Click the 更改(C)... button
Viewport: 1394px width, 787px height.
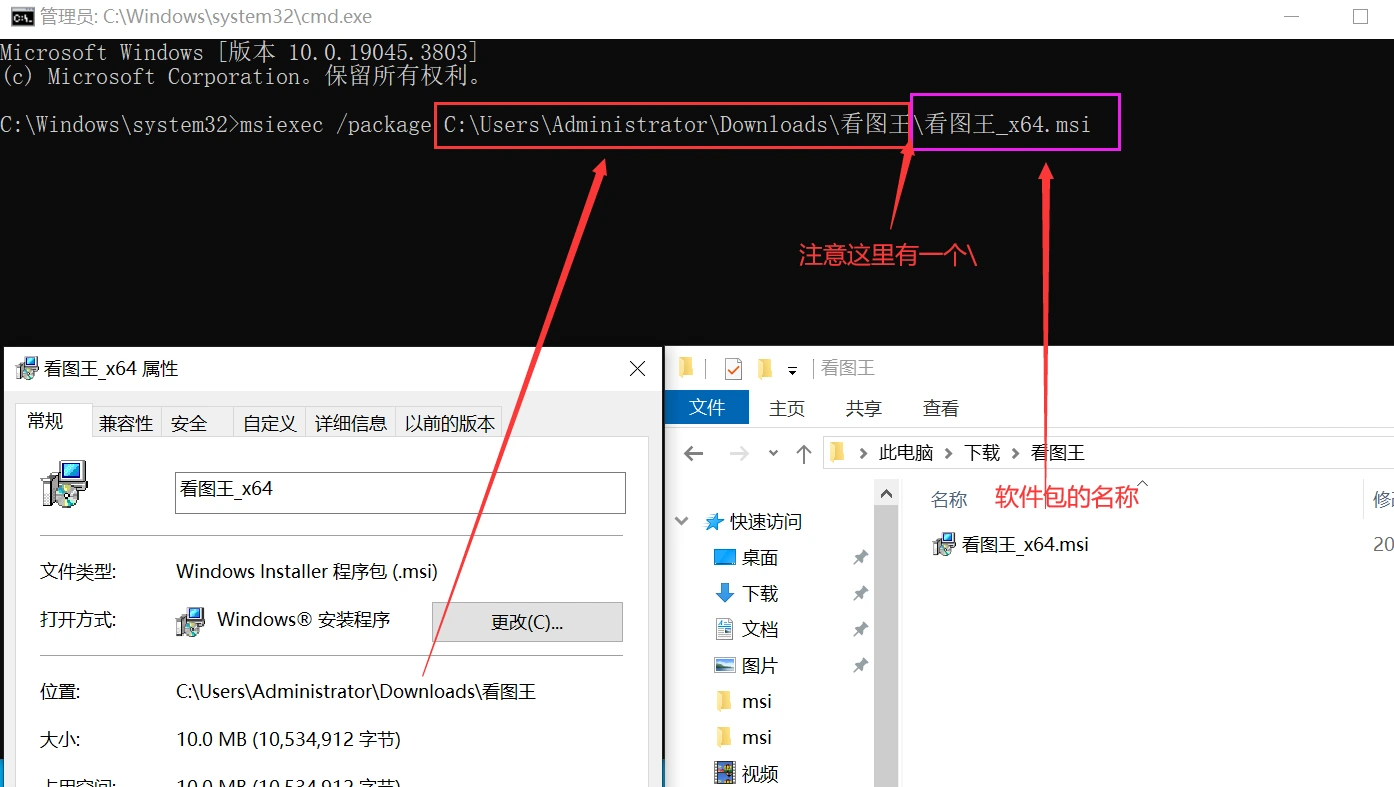pos(527,621)
